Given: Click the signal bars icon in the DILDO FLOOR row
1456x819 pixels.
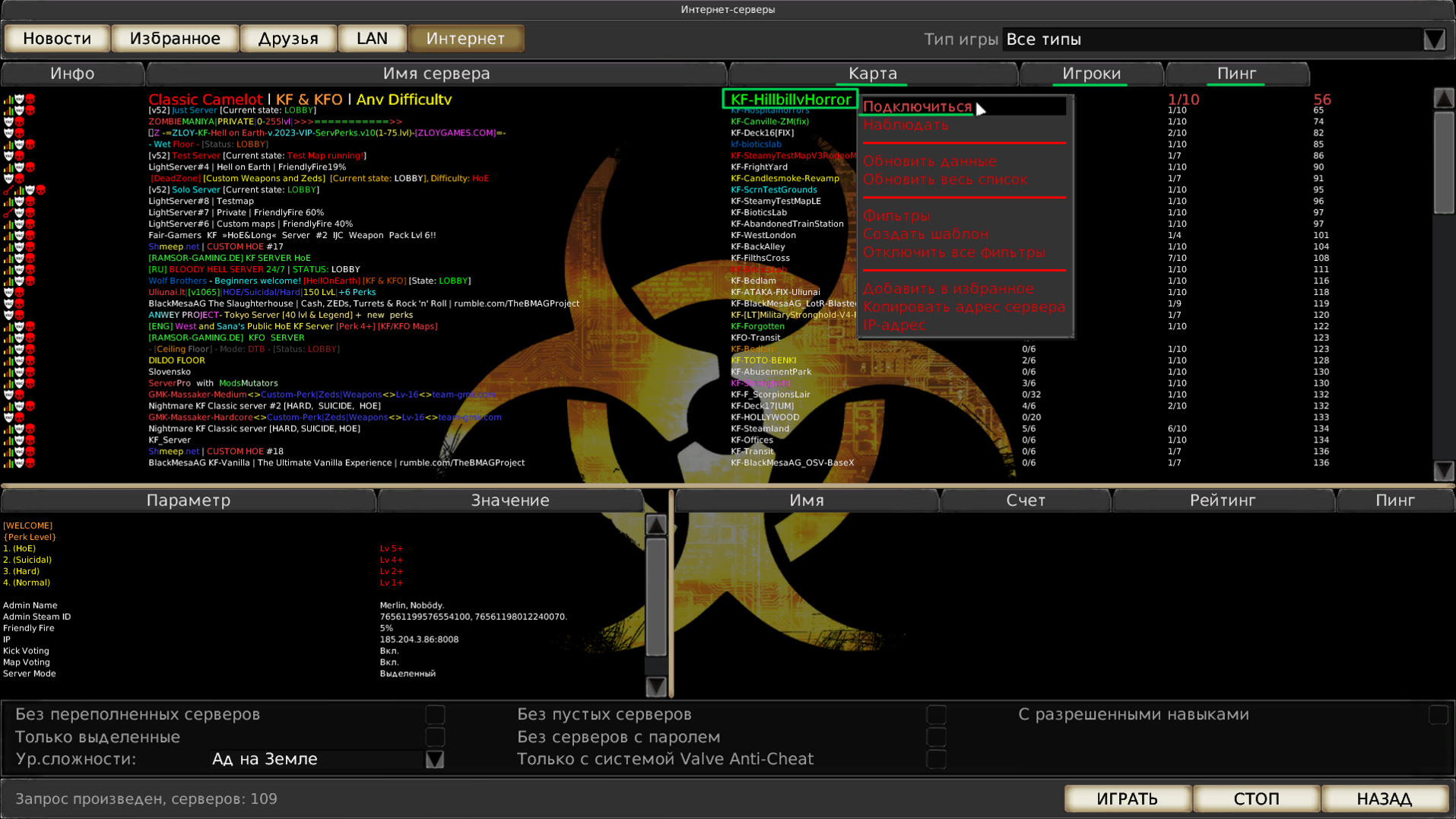Looking at the screenshot, I should pyautogui.click(x=8, y=360).
